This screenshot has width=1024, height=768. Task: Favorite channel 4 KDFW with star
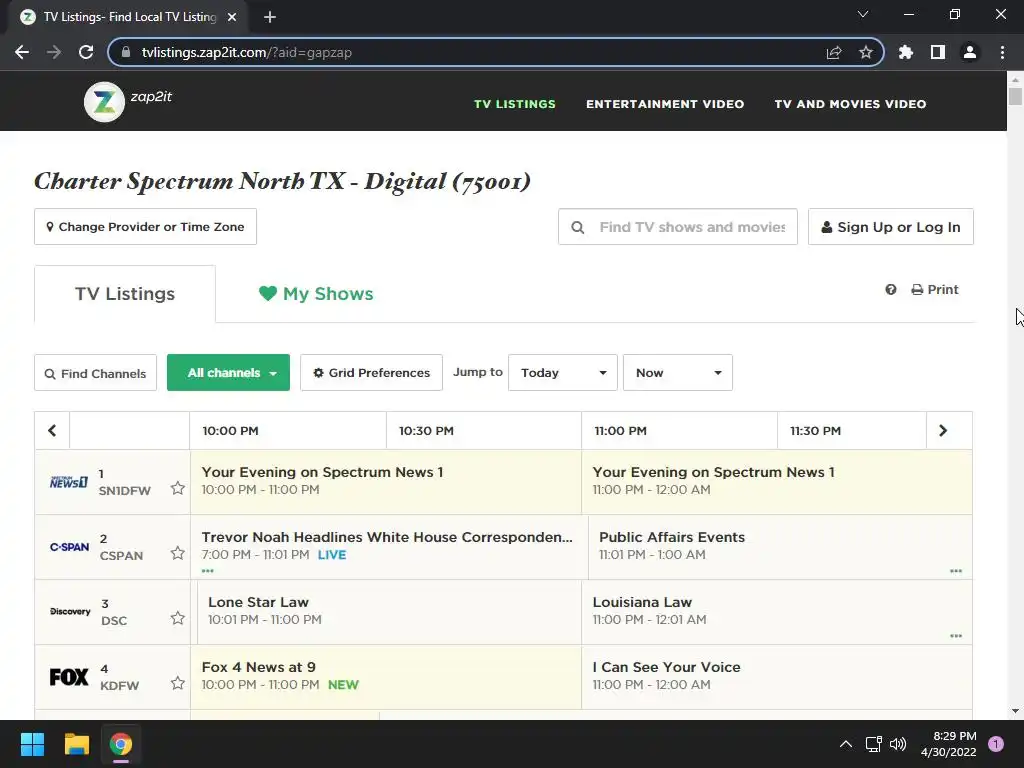click(178, 683)
